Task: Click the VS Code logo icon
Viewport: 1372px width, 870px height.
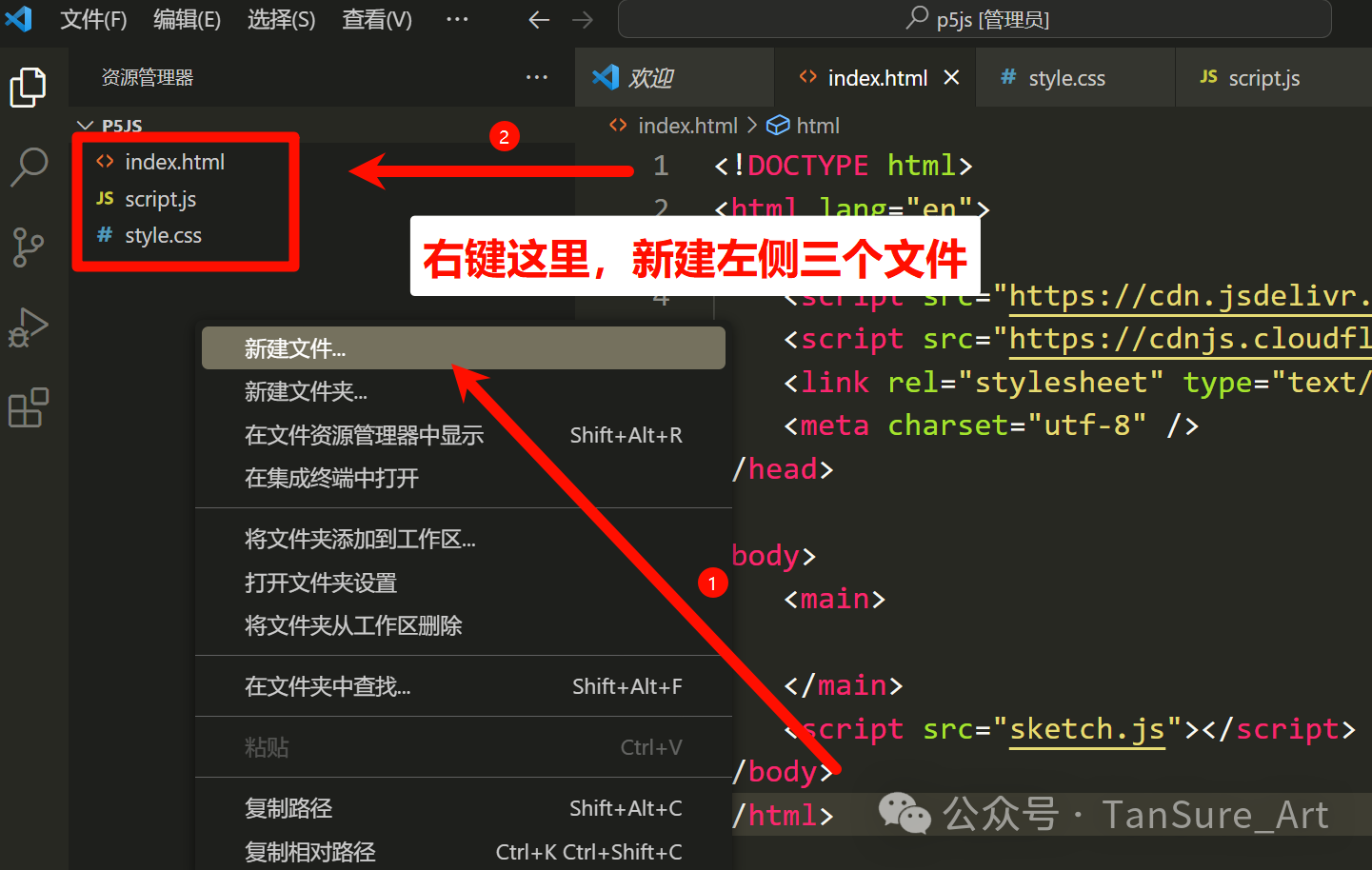Action: pyautogui.click(x=18, y=19)
